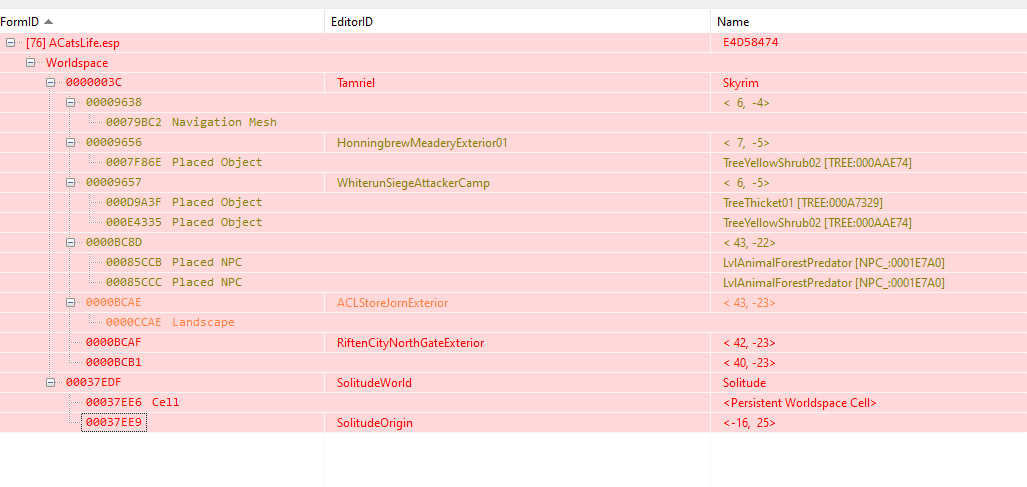Select the 0000CCAE Landscape row

pos(514,322)
